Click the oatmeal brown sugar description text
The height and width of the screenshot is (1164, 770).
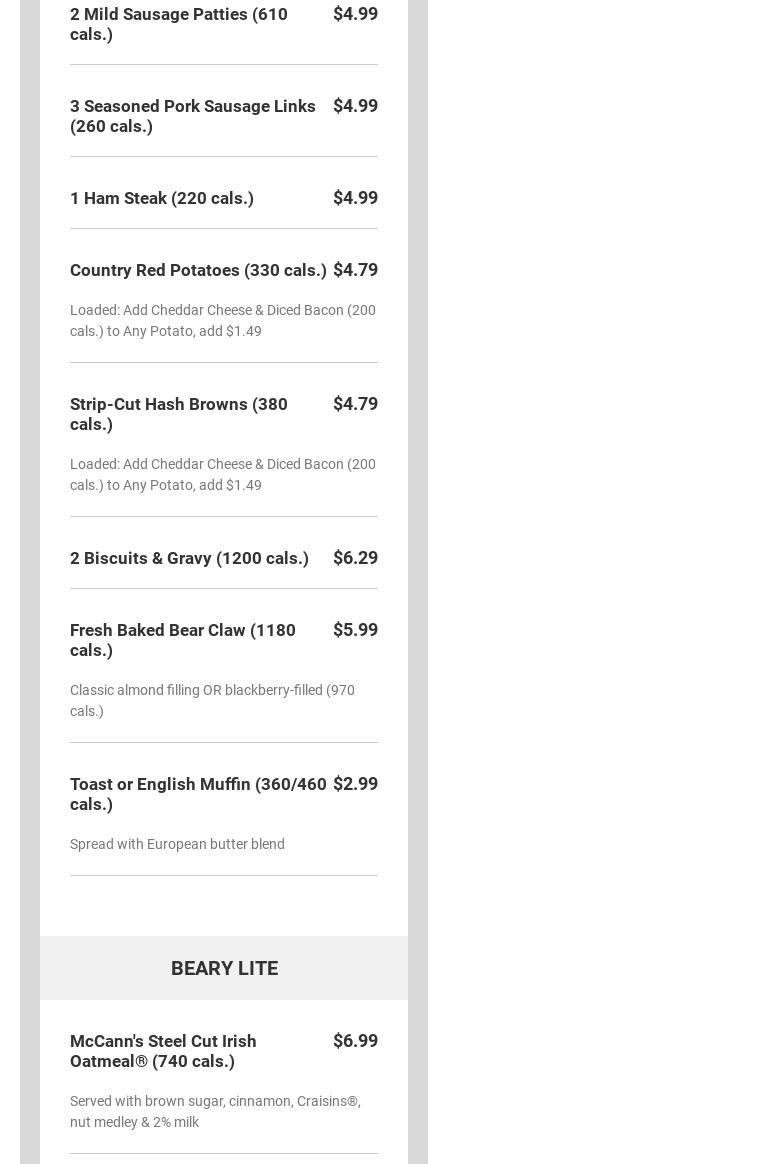click(215, 1111)
